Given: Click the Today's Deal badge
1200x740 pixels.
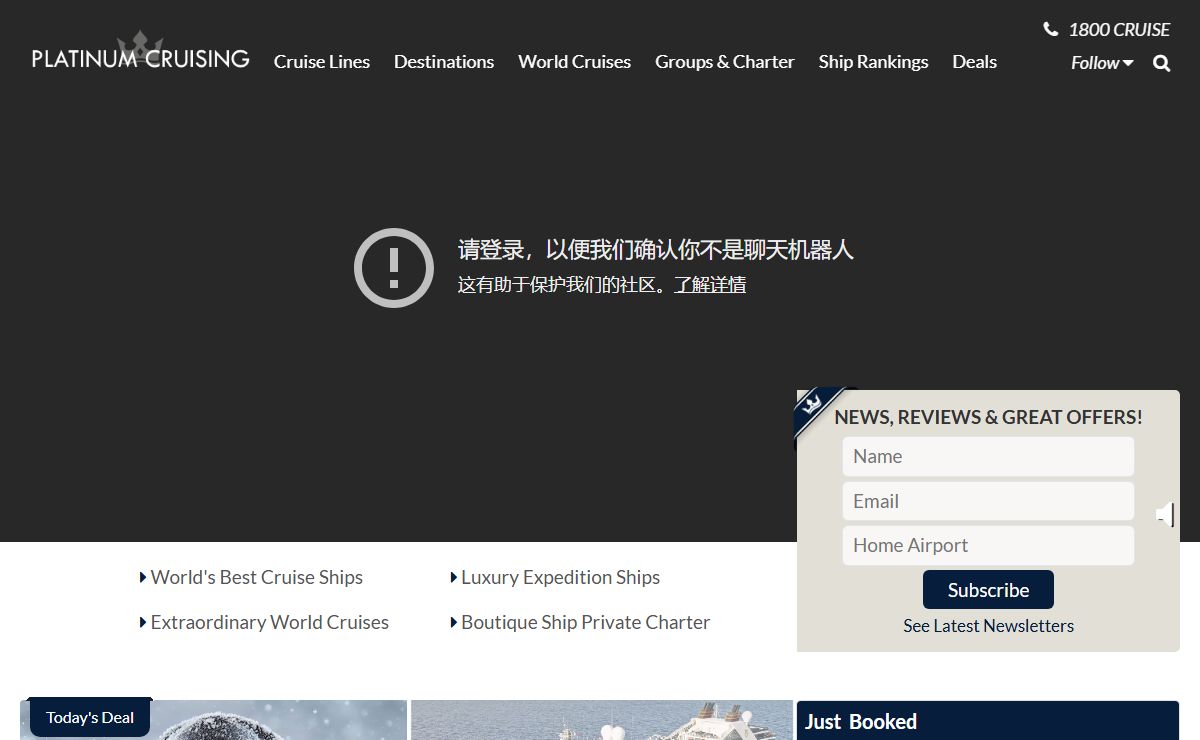Looking at the screenshot, I should [x=90, y=717].
